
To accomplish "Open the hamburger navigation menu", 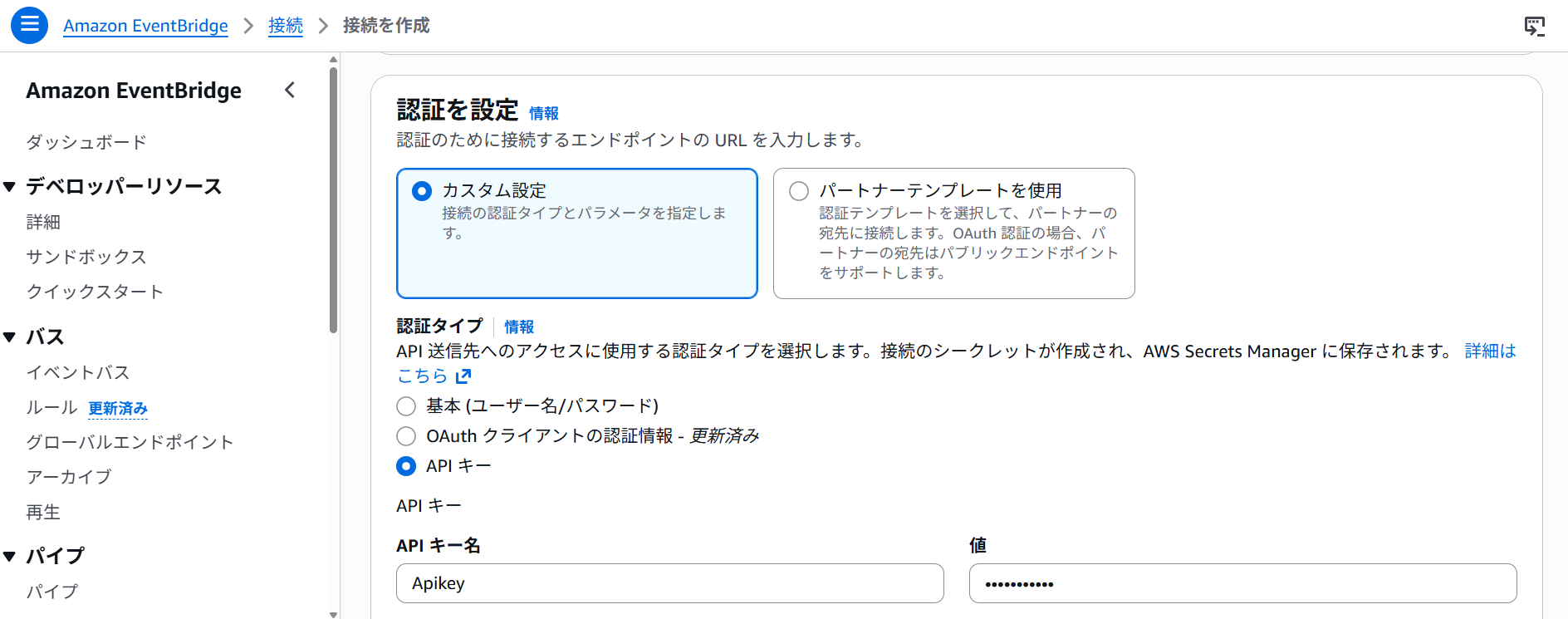I will point(29,25).
